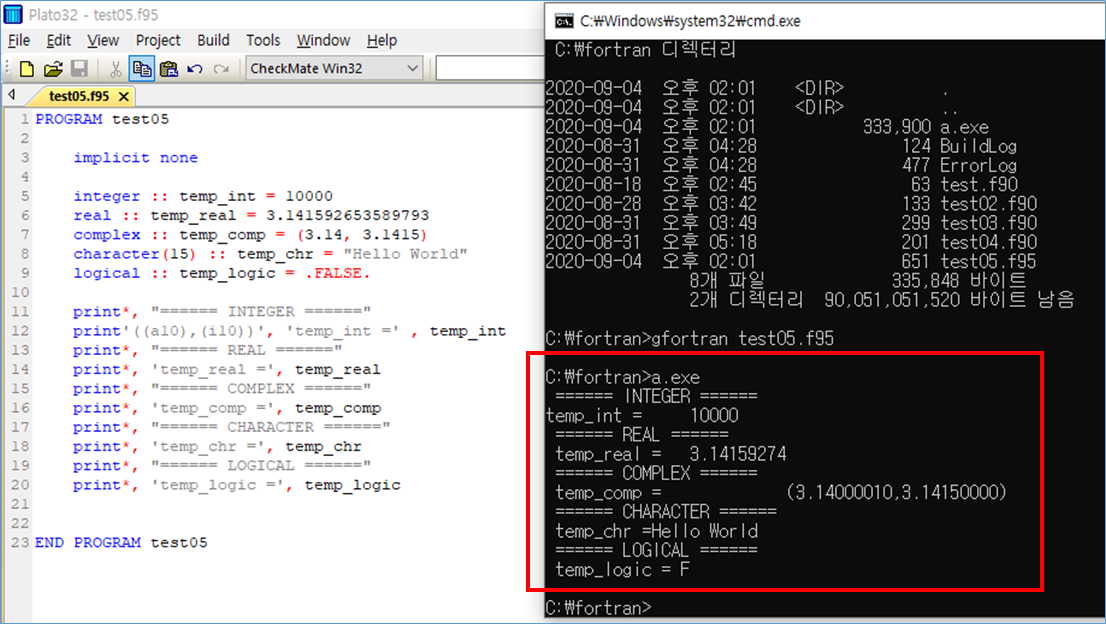Open the Window menu
Viewport: 1106px width, 624px height.
323,40
